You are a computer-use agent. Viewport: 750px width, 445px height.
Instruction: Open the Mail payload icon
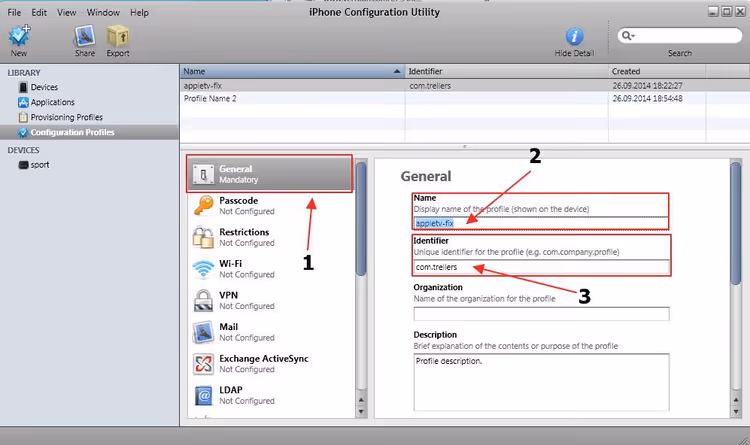click(203, 332)
